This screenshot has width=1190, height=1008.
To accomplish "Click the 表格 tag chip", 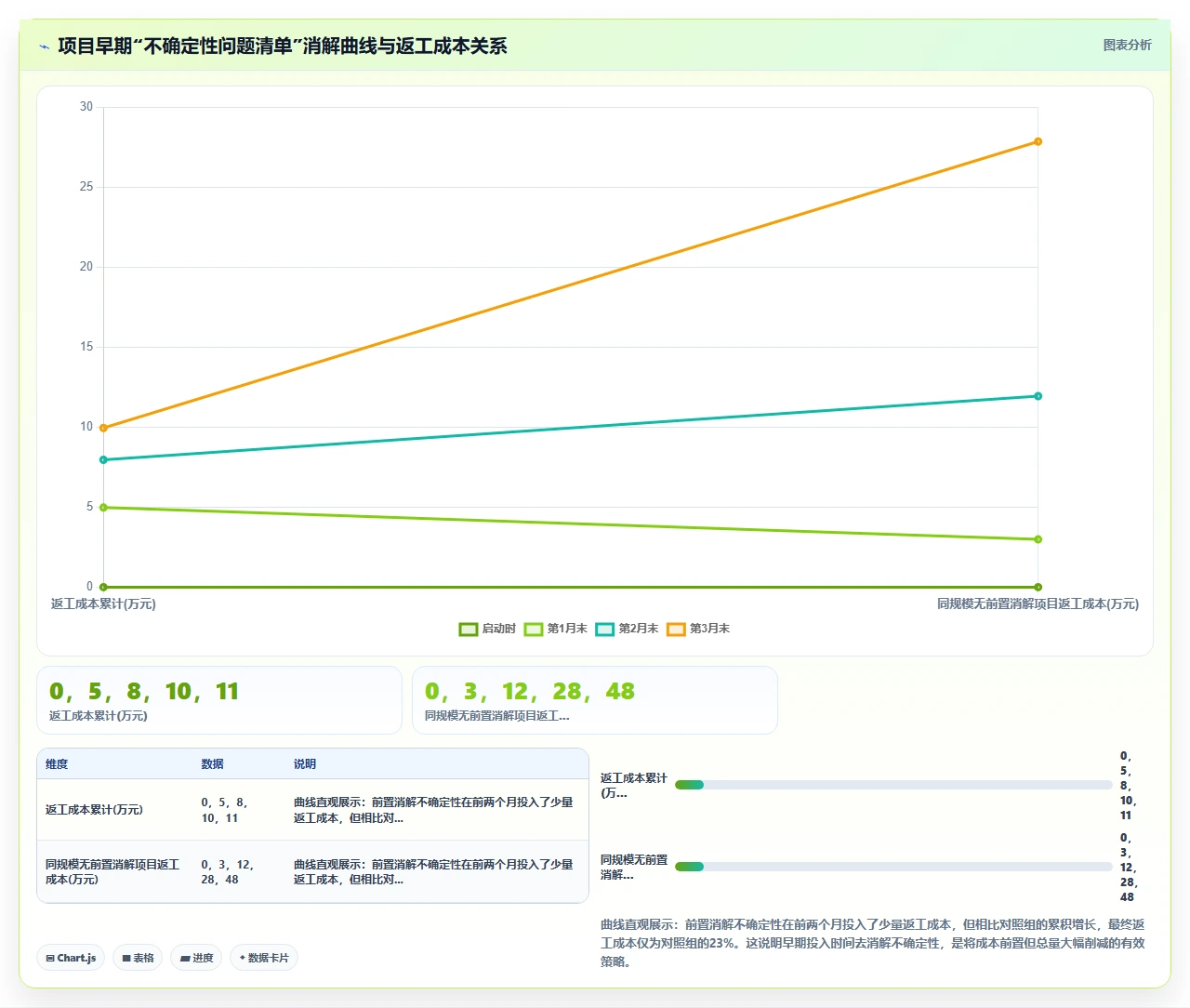I will point(138,958).
